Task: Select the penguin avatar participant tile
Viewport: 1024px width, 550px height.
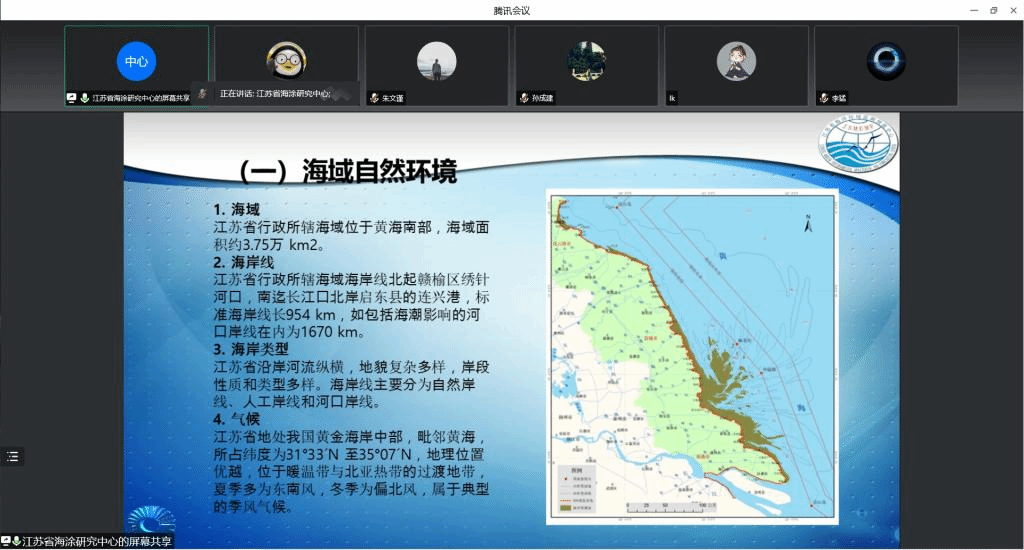Action: click(x=286, y=61)
